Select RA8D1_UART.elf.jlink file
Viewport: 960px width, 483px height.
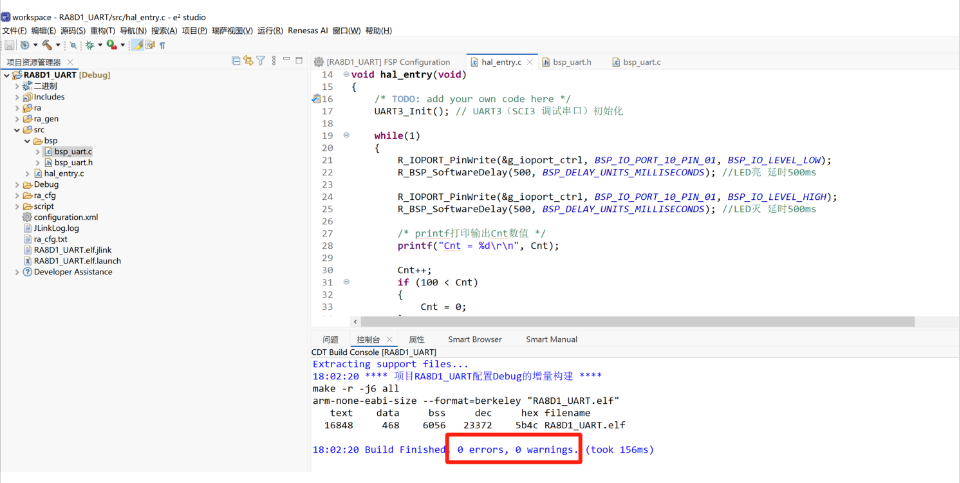[72, 250]
